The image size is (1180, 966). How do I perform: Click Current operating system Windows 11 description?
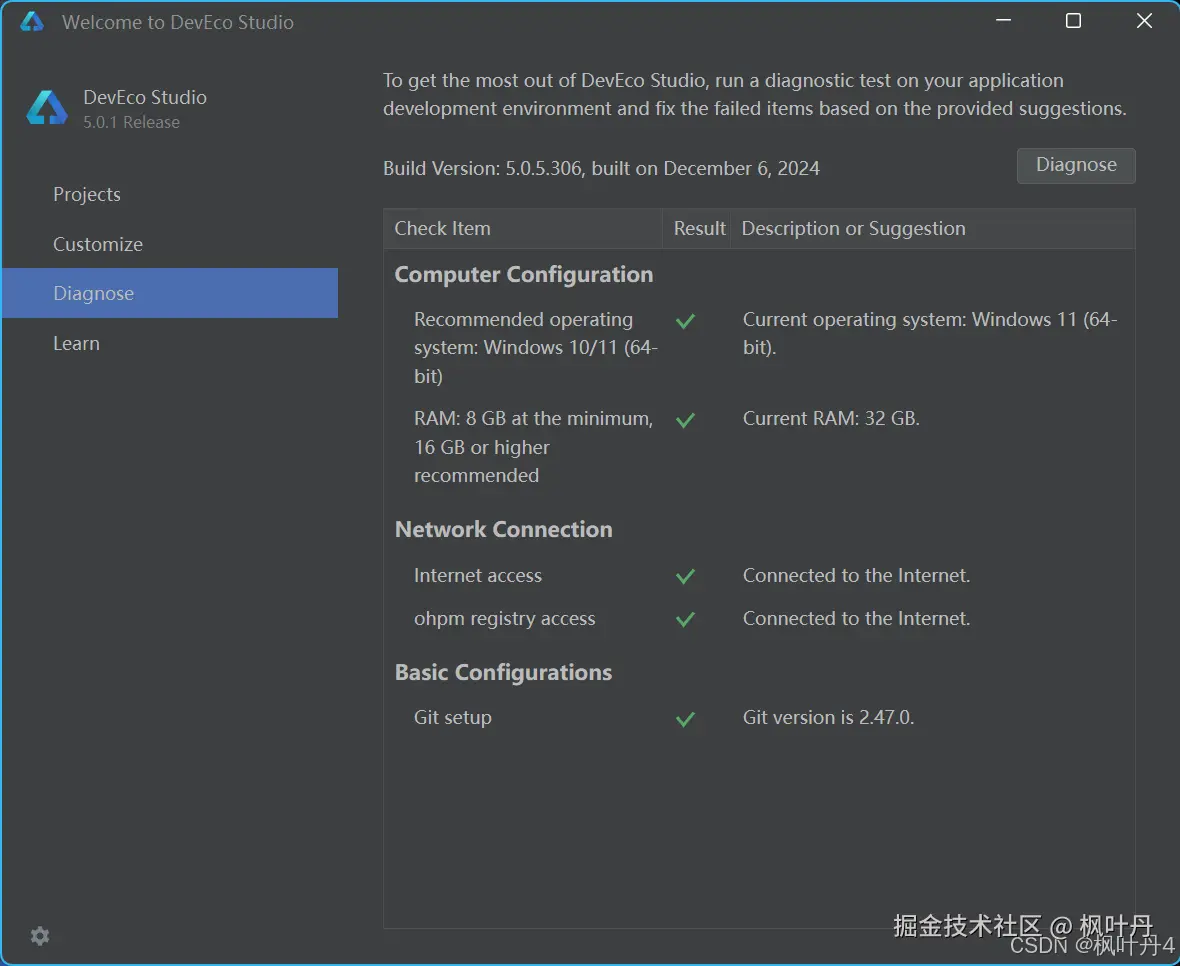tap(930, 333)
